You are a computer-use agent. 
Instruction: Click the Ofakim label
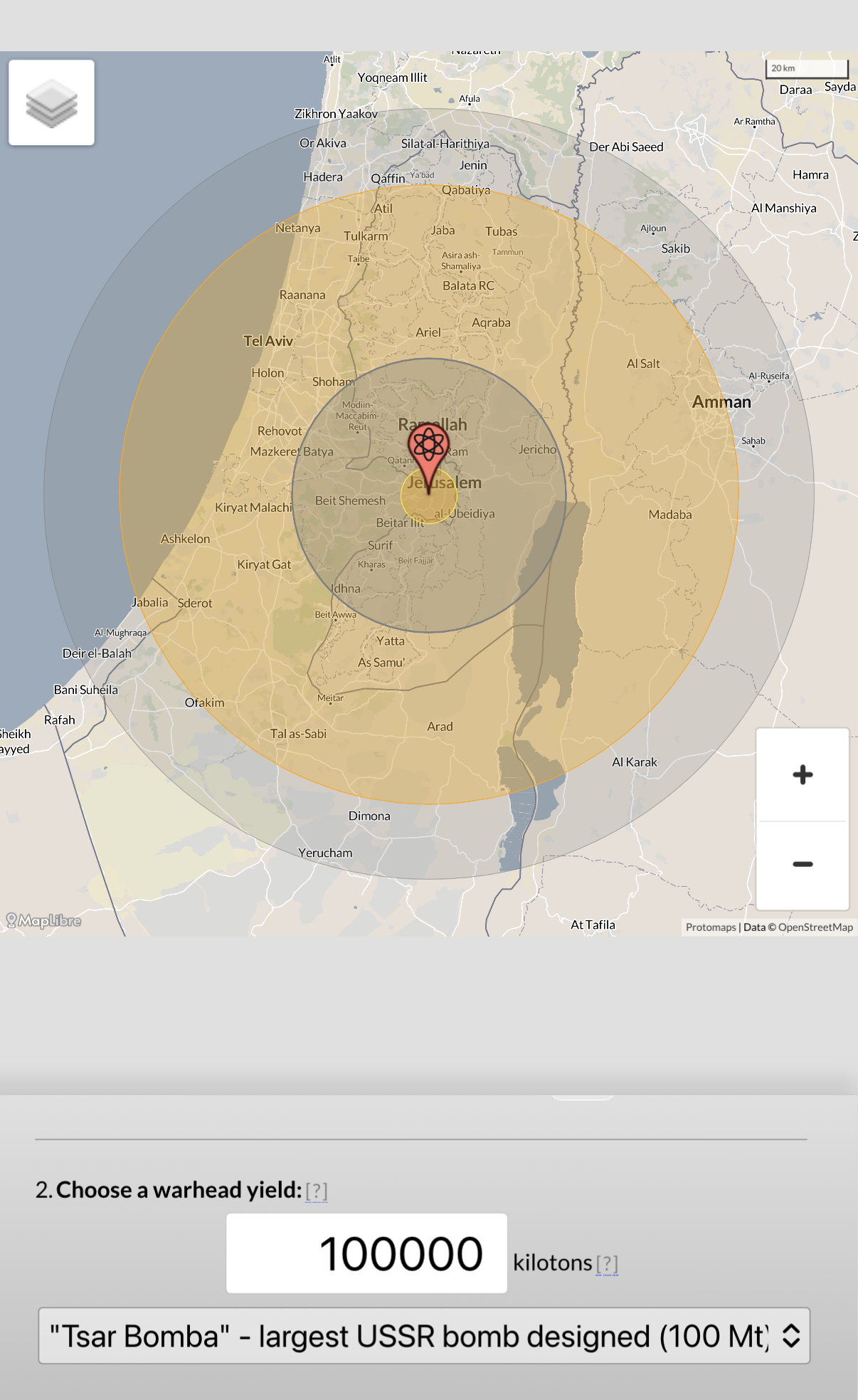pyautogui.click(x=204, y=702)
